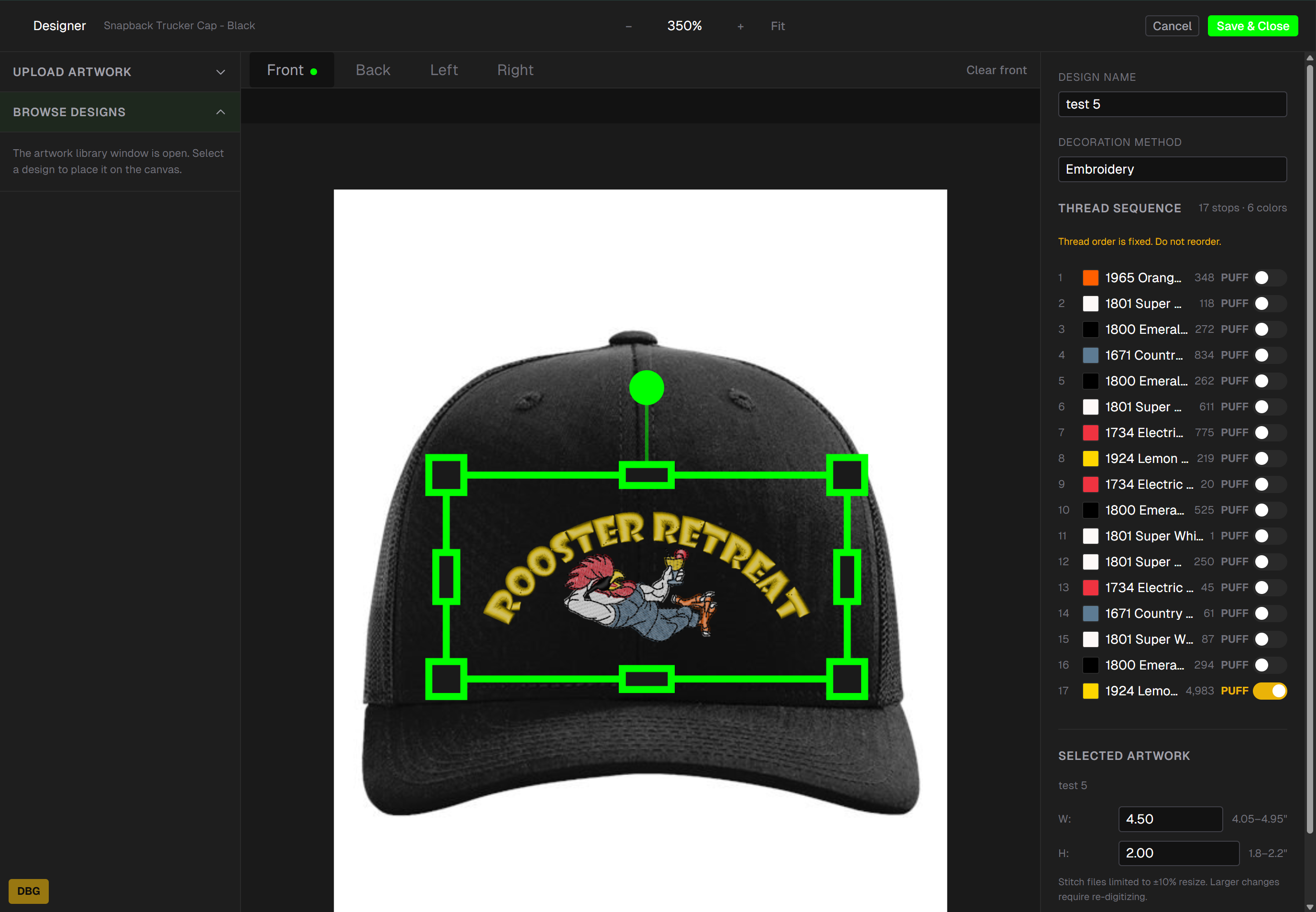Open the Decoration Method dropdown
This screenshot has width=1316, height=912.
(1172, 169)
